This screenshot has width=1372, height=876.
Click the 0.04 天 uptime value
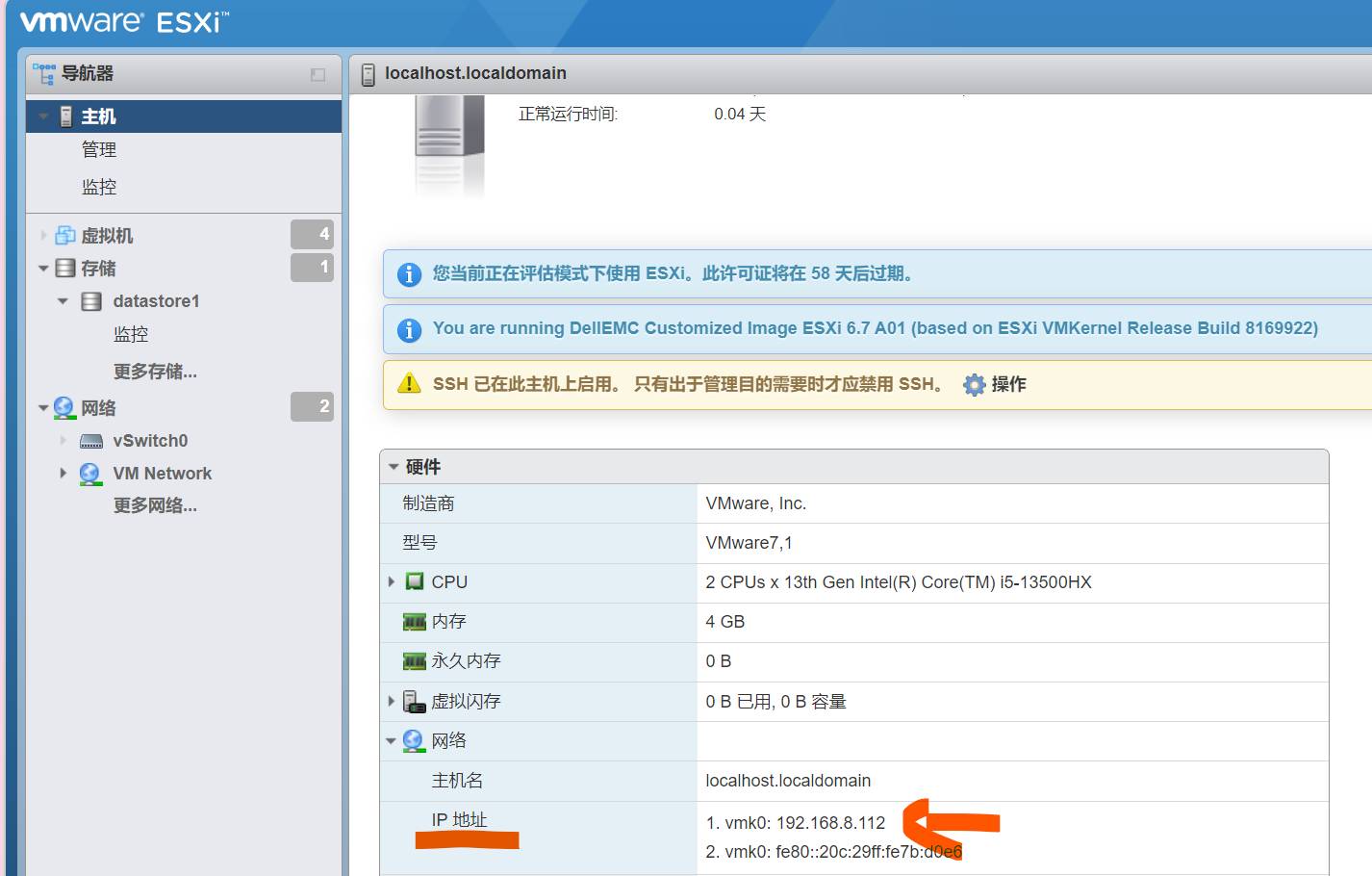[740, 115]
